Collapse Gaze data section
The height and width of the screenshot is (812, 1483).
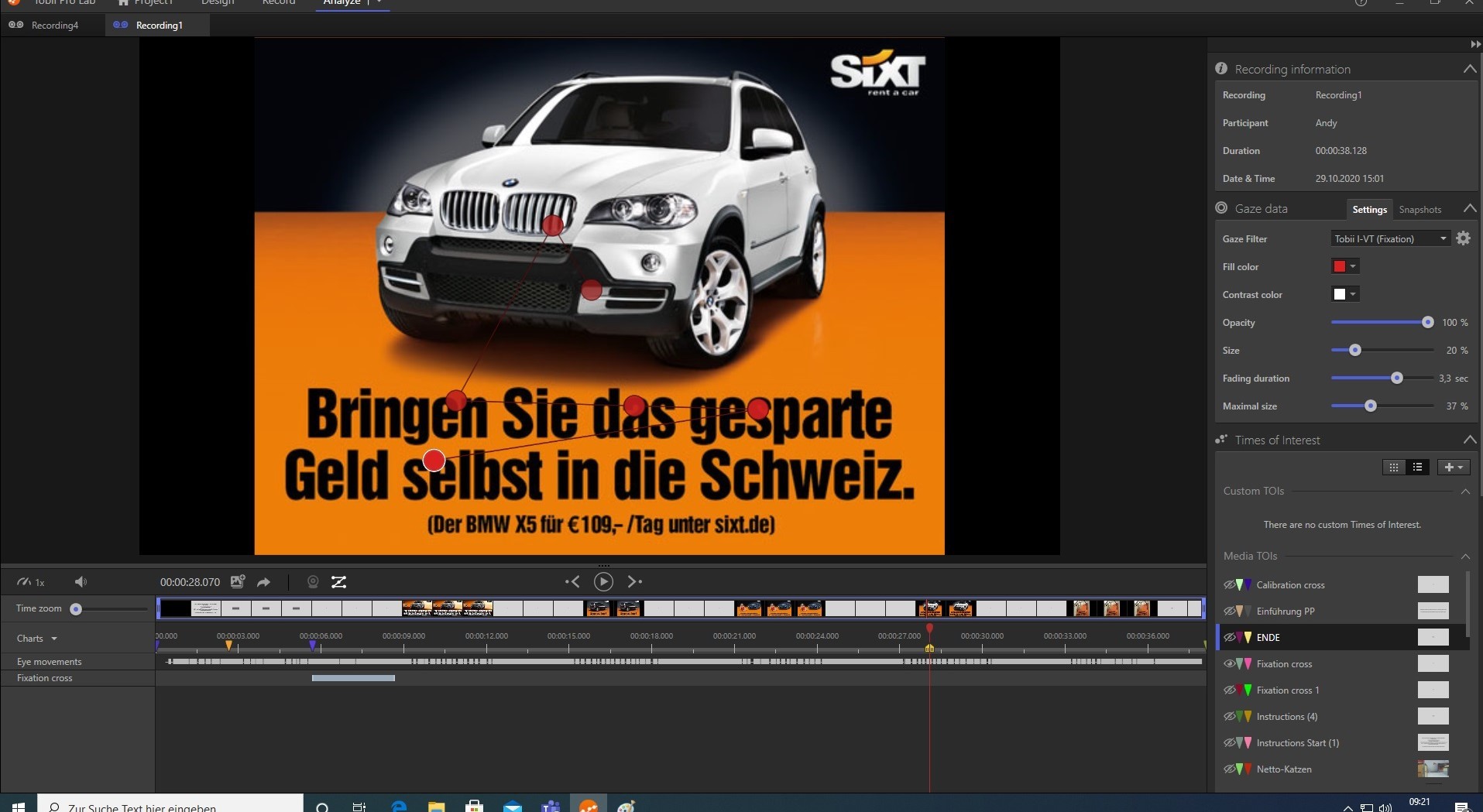pos(1469,208)
